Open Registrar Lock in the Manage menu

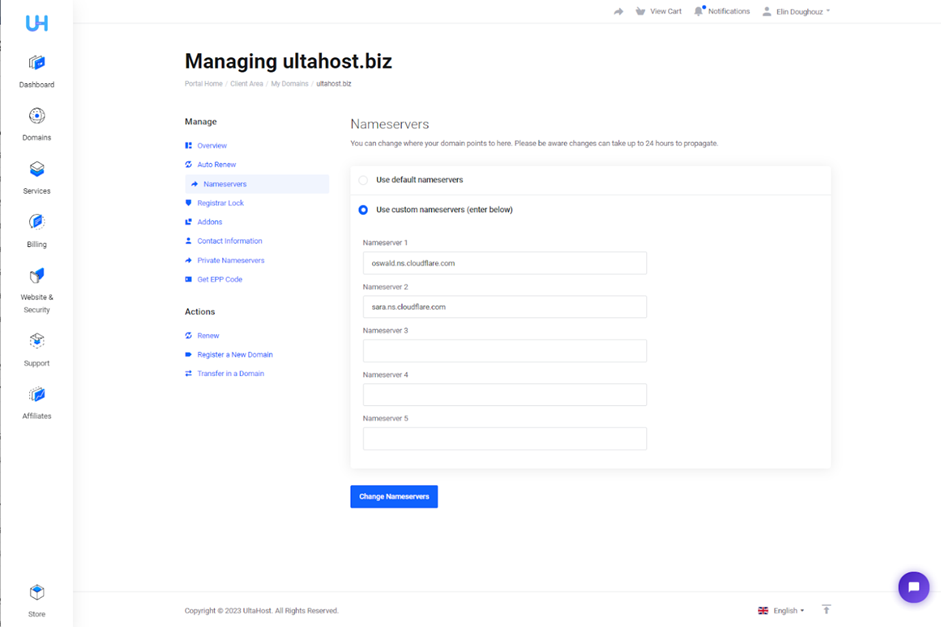(x=220, y=203)
